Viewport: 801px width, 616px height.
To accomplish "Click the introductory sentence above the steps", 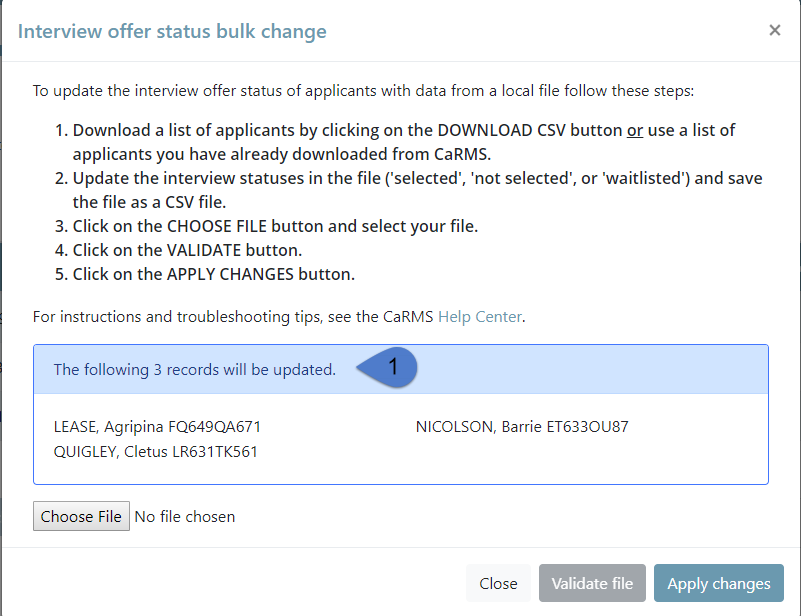I will tap(363, 91).
